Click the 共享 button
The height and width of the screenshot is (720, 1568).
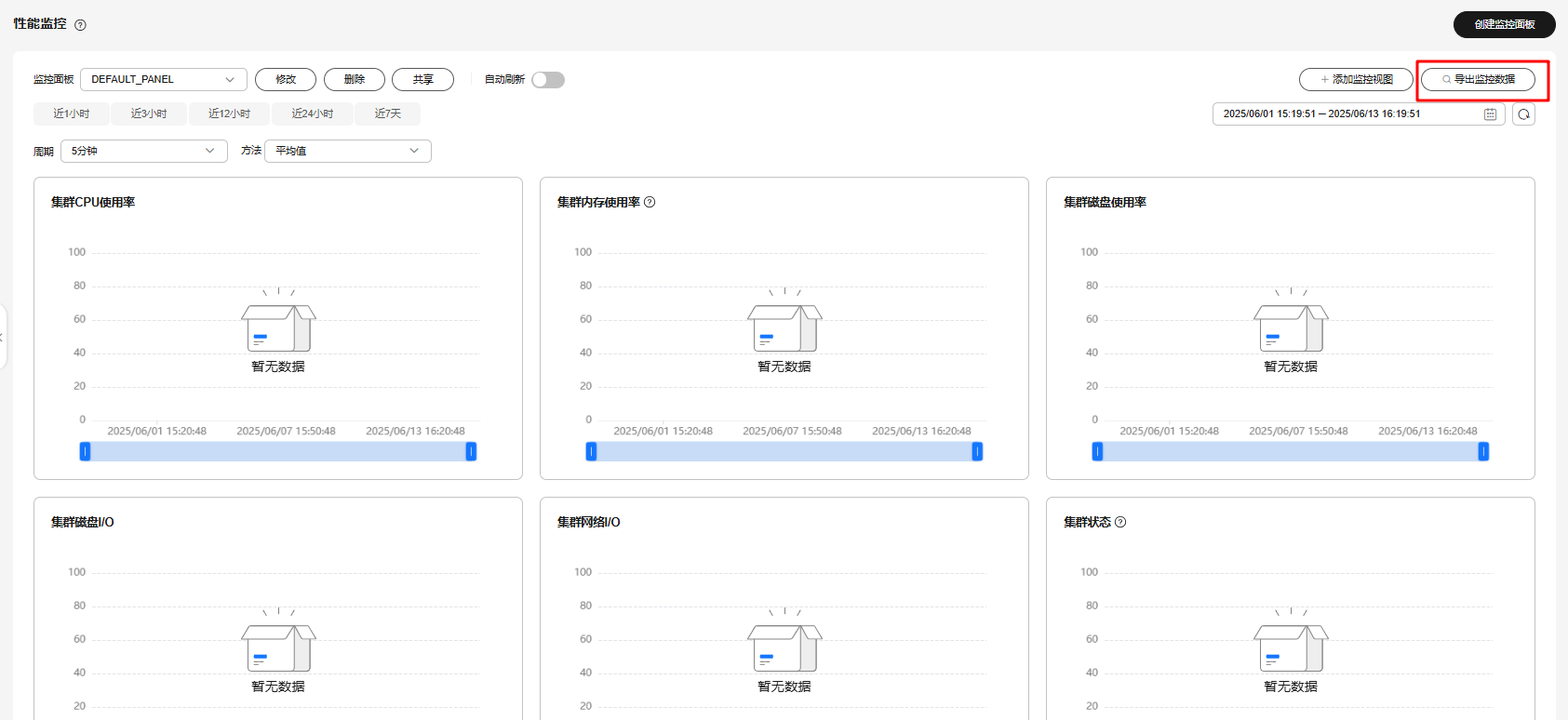[423, 80]
